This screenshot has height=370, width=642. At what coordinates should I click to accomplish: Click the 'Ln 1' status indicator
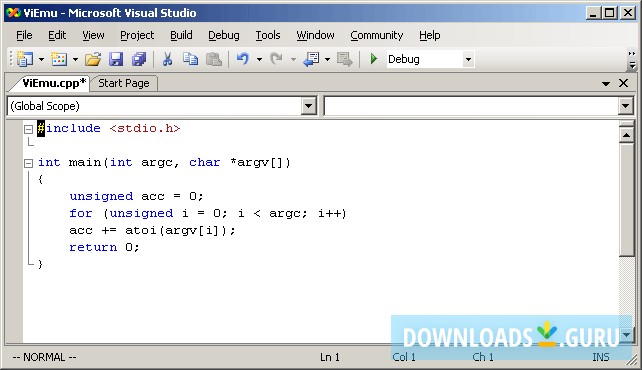tap(330, 357)
